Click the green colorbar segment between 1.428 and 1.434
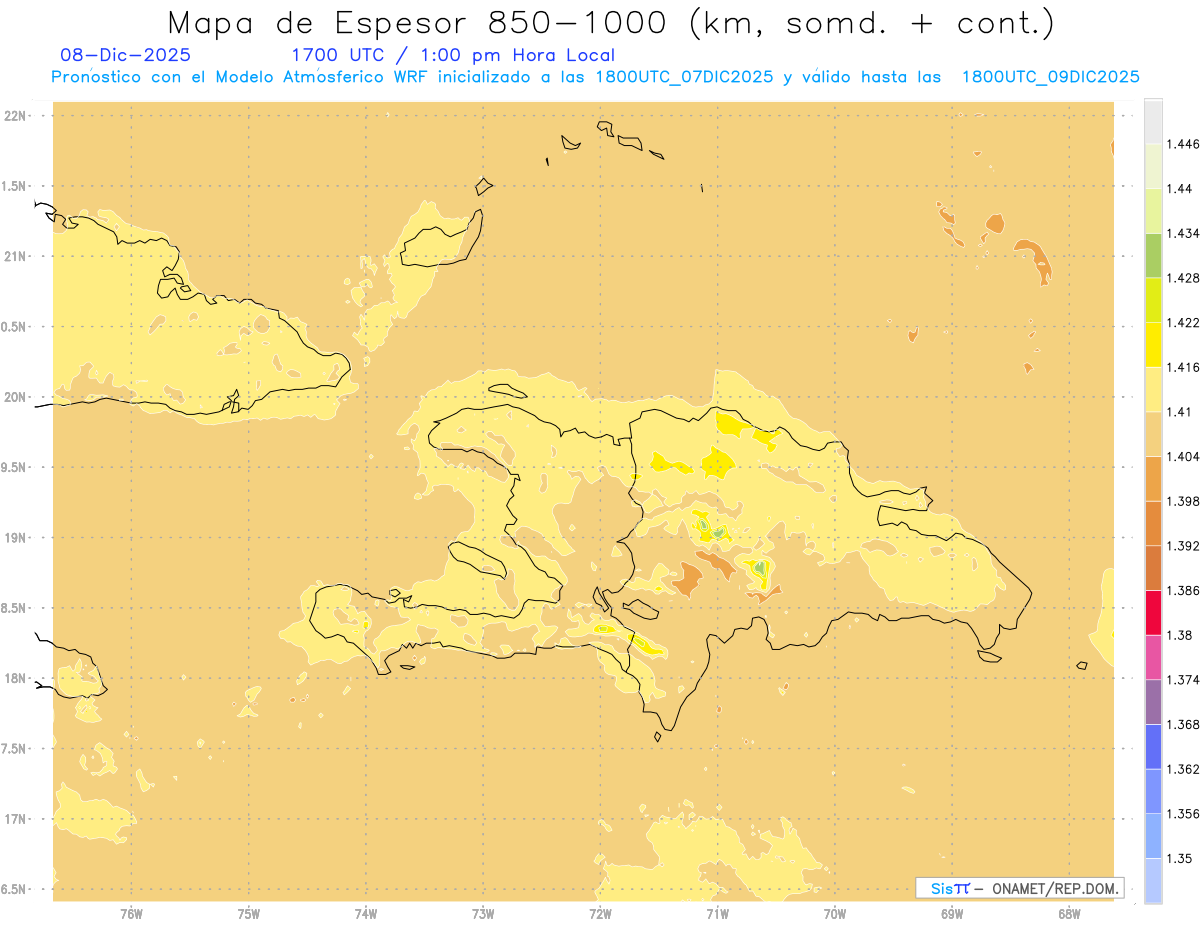Image resolution: width=1200 pixels, height=927 pixels. pos(1153,255)
